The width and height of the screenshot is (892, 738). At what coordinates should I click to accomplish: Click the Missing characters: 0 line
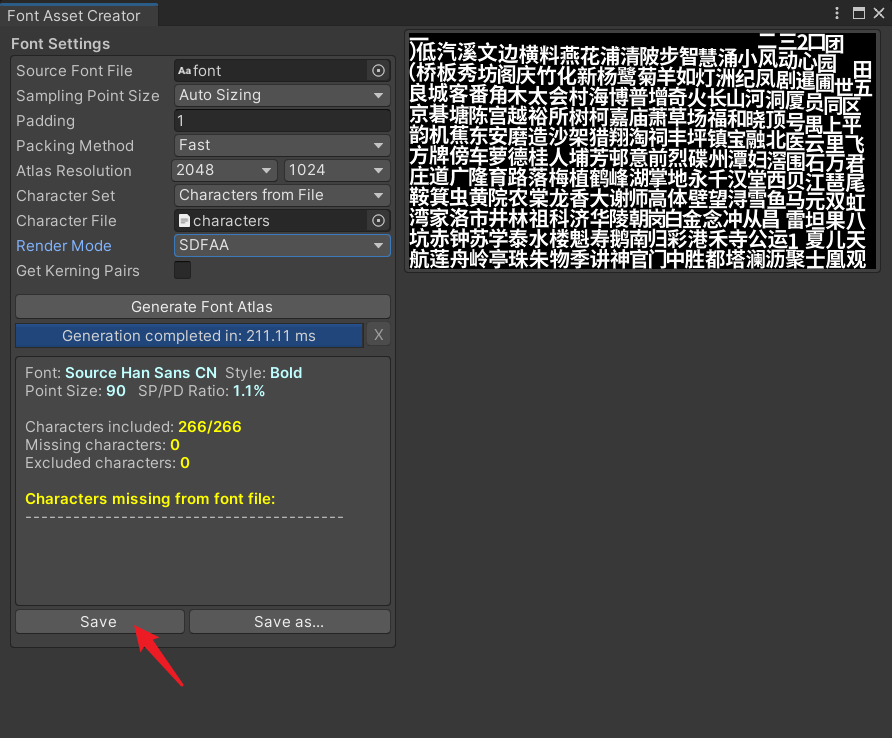click(102, 445)
